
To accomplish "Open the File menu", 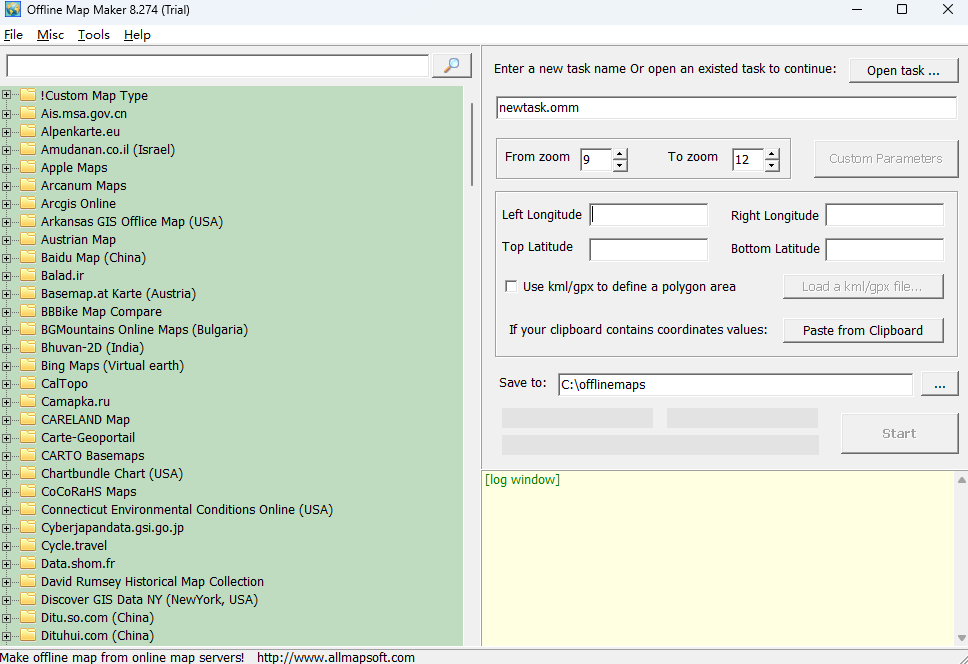I will [x=13, y=35].
